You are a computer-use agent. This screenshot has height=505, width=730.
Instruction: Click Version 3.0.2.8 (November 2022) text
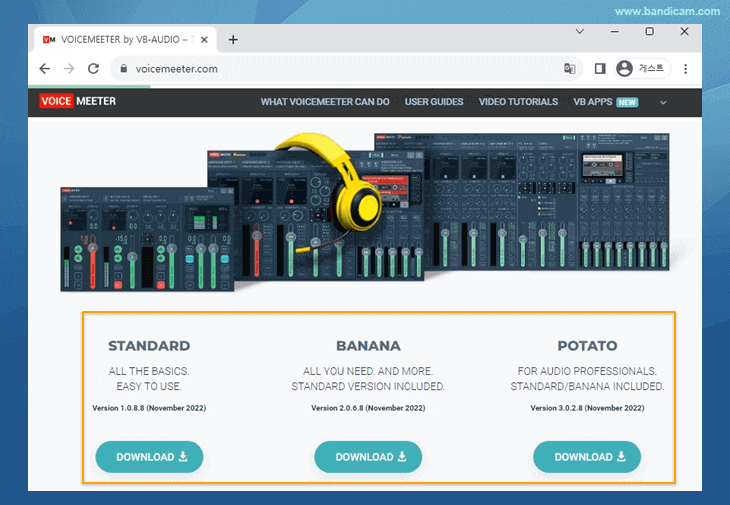587,408
